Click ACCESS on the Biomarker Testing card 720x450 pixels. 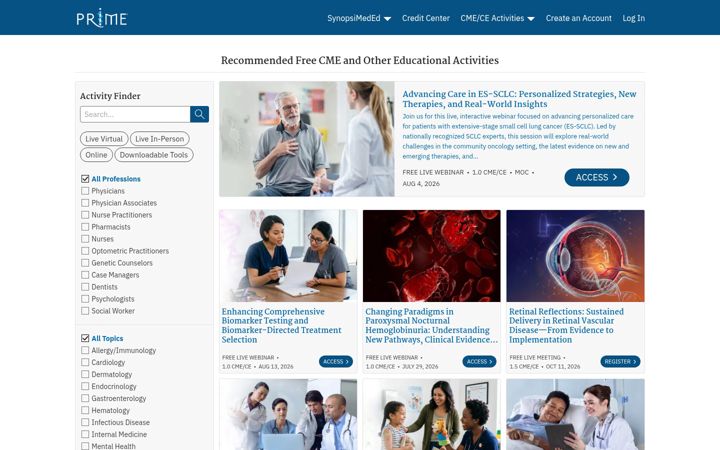[336, 361]
